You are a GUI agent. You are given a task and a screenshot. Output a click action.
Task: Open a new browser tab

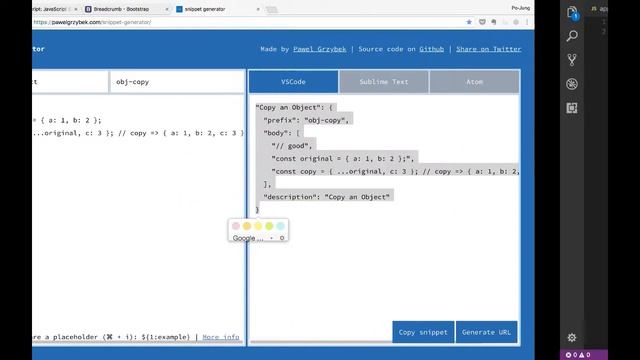click(x=272, y=9)
